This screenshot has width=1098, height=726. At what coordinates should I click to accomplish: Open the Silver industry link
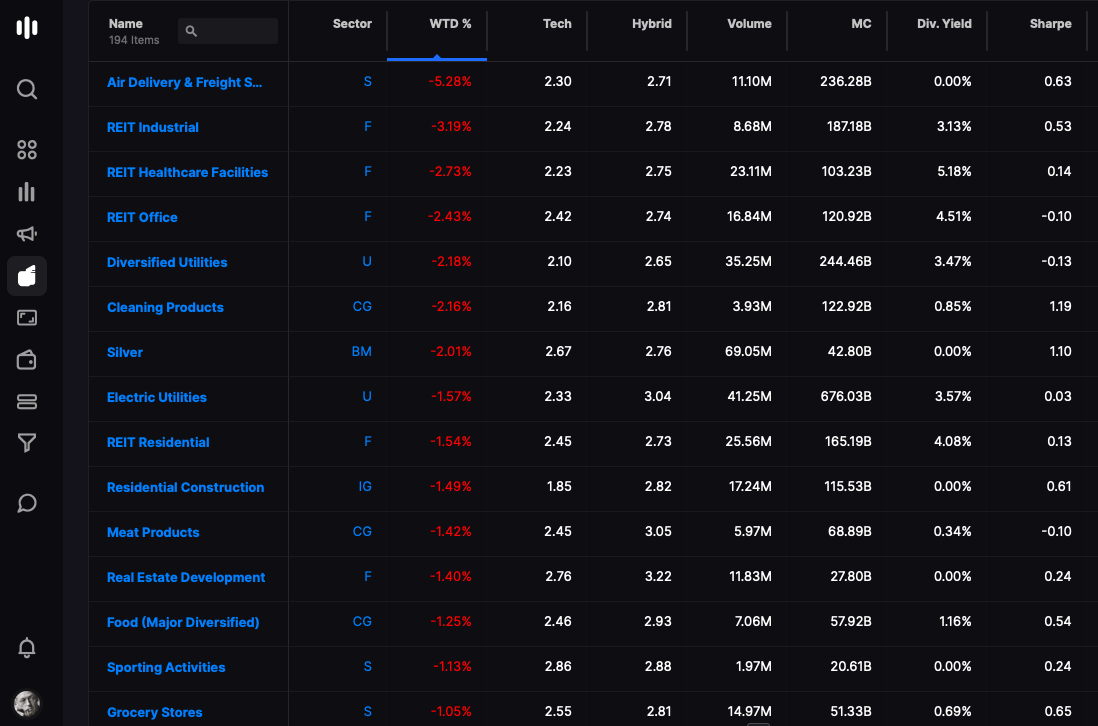125,352
